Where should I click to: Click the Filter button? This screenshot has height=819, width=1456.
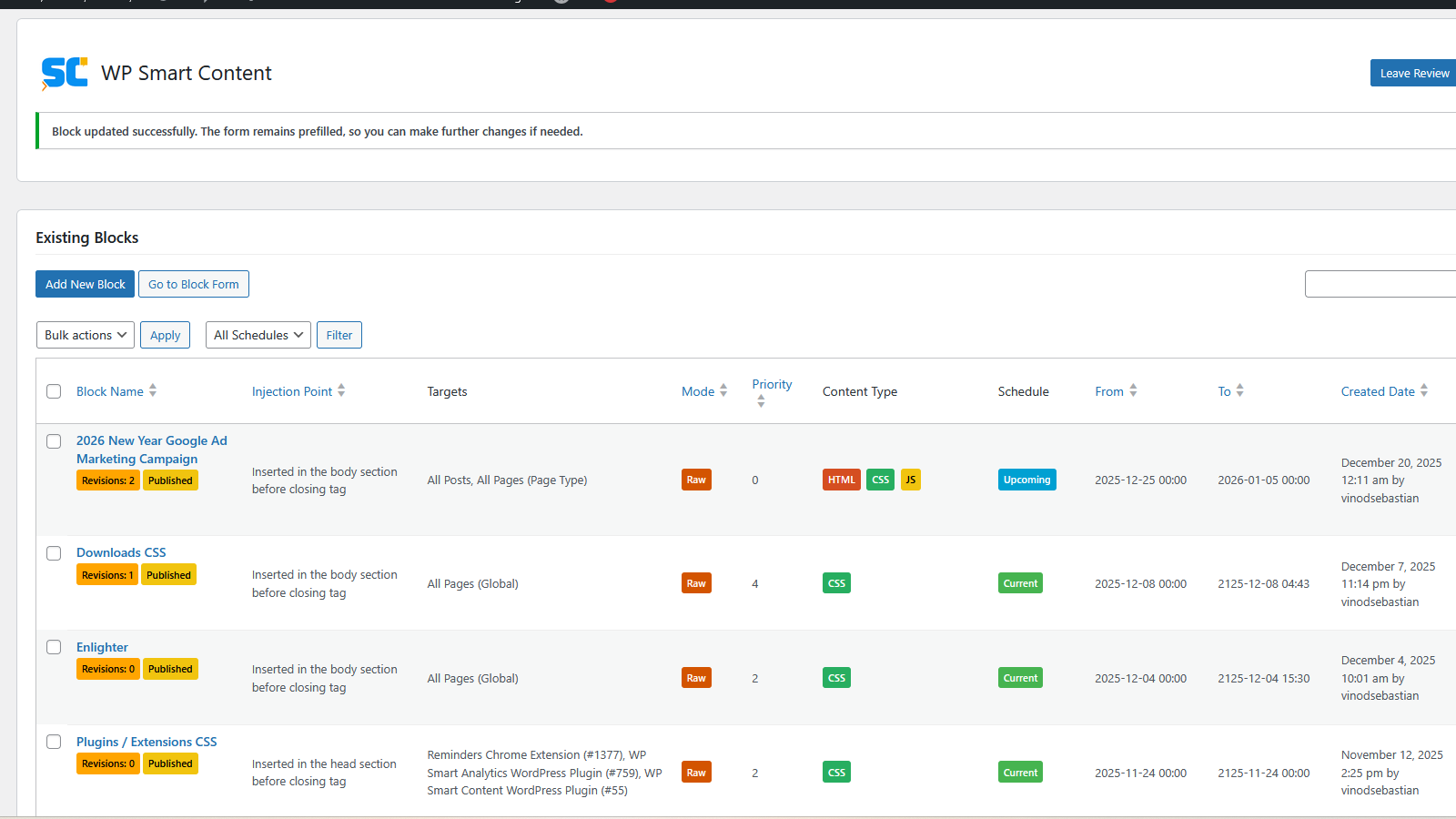pos(339,335)
